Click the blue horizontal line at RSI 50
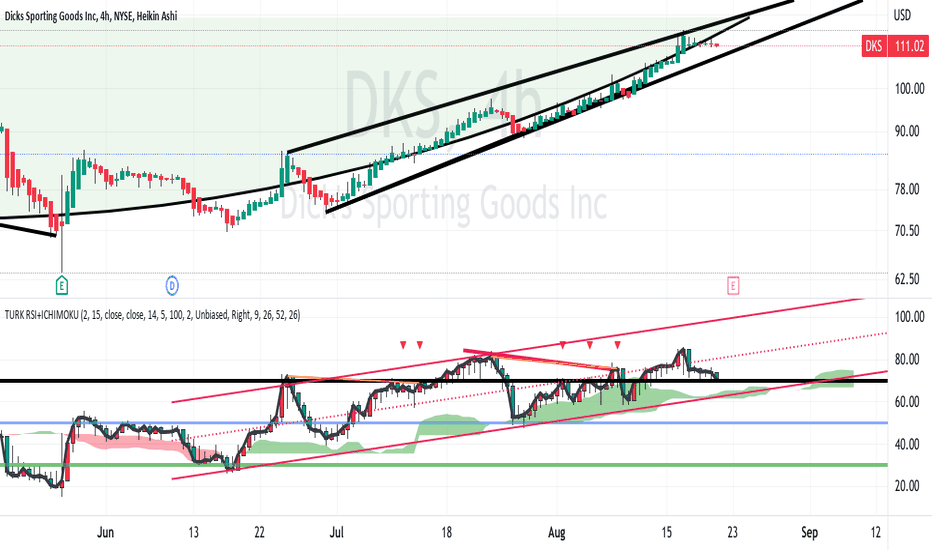The height and width of the screenshot is (550, 932). pos(443,423)
